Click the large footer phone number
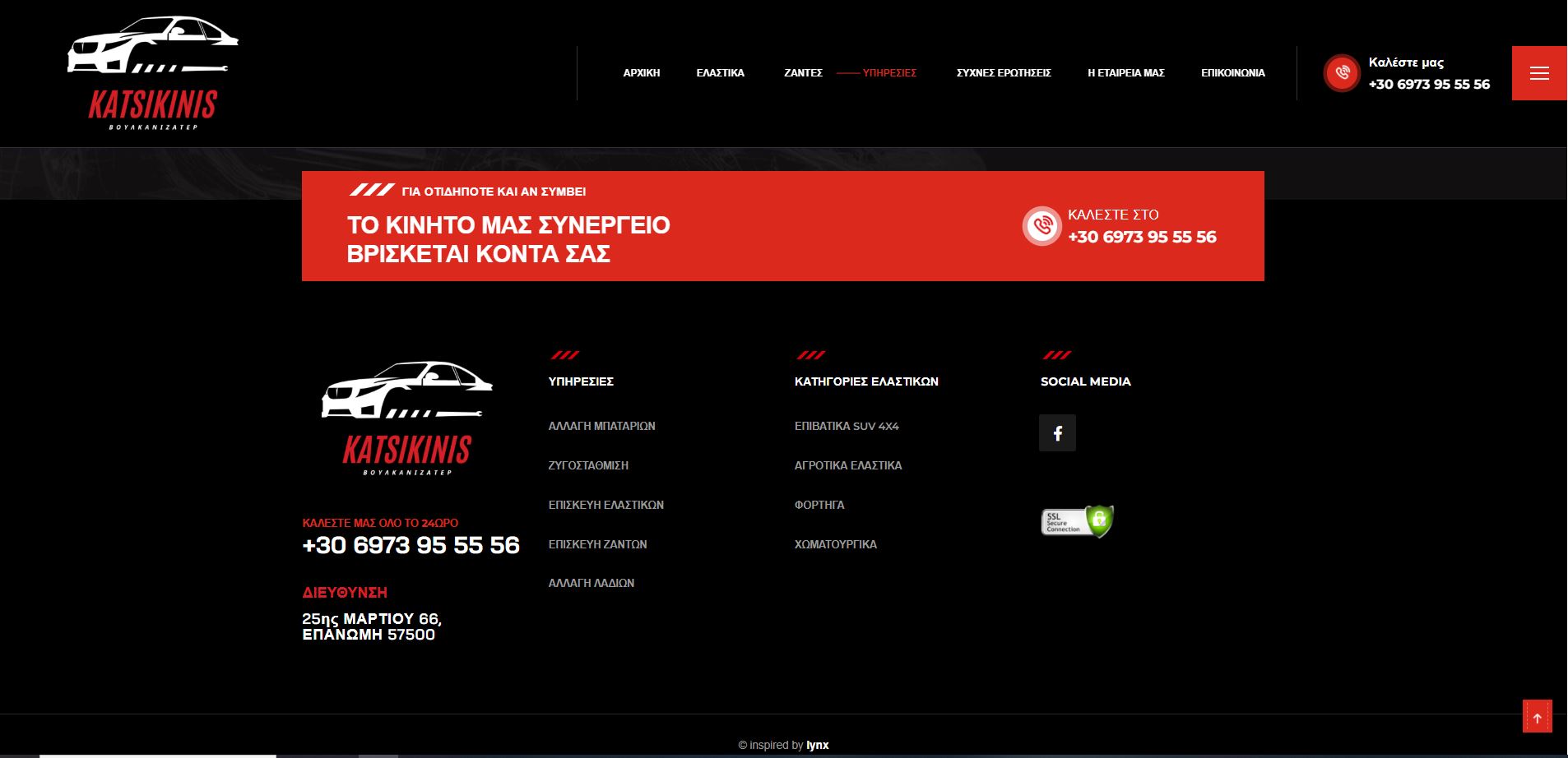The height and width of the screenshot is (758, 1568). click(411, 545)
